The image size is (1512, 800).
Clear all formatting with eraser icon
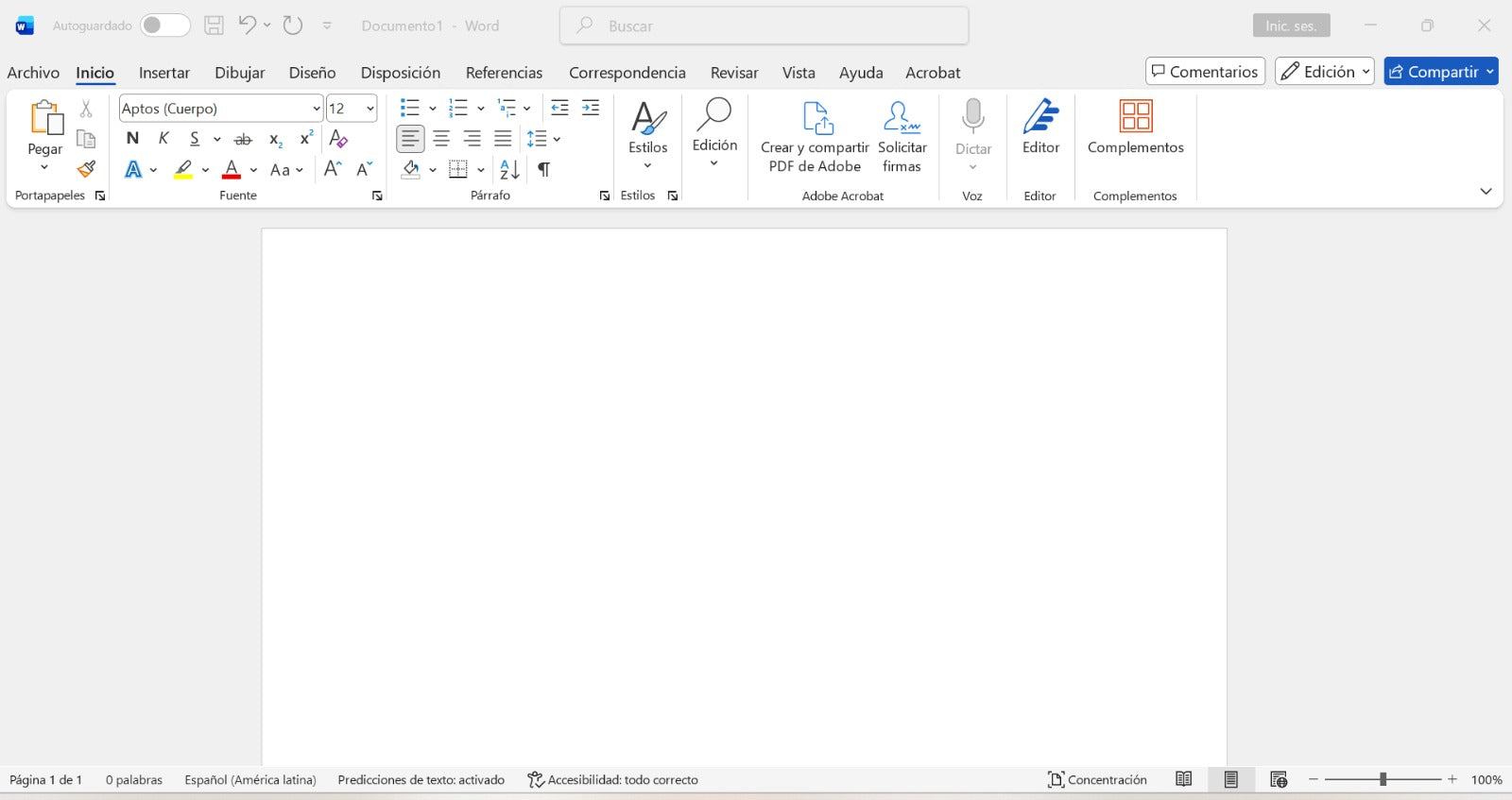click(x=338, y=139)
